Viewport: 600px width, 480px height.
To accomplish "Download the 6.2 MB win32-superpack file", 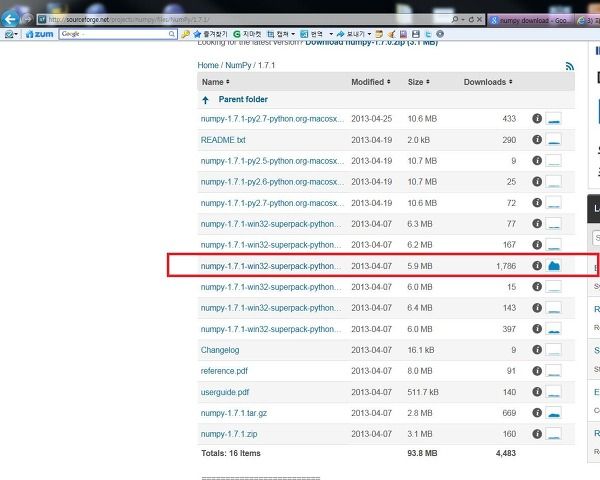I will click(x=271, y=245).
